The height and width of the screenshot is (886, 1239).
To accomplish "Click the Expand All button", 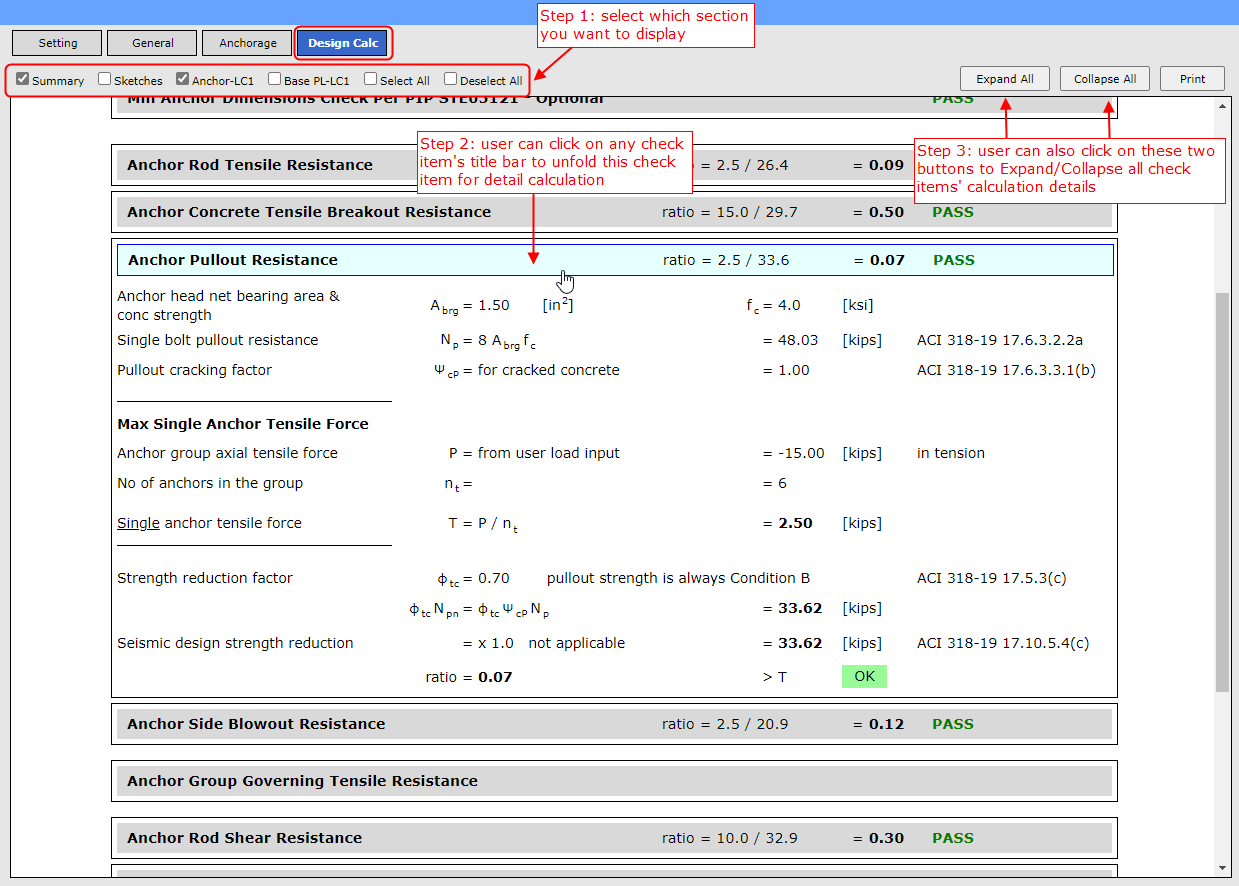I will (1004, 79).
